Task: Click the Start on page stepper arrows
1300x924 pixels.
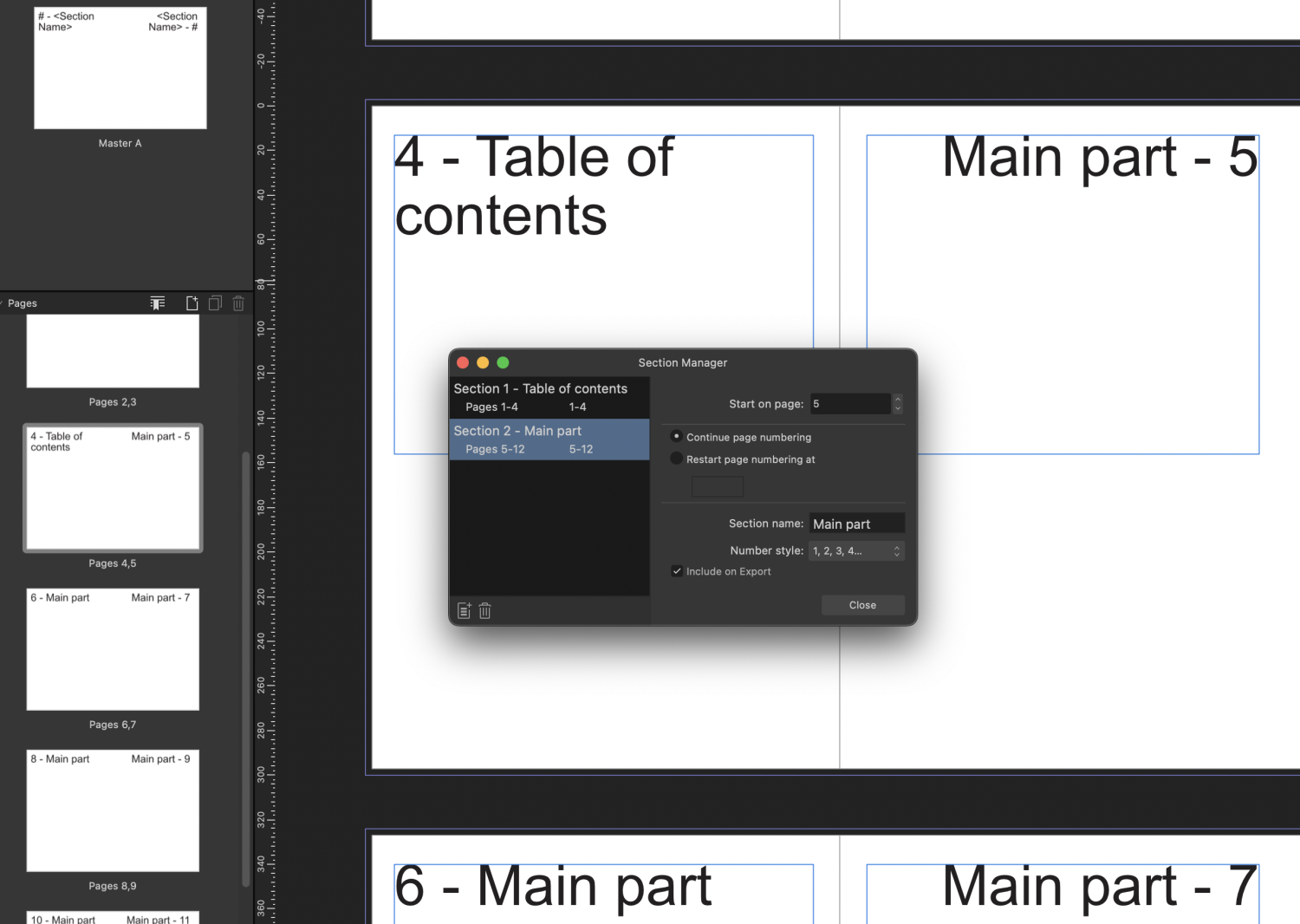Action: [x=897, y=404]
